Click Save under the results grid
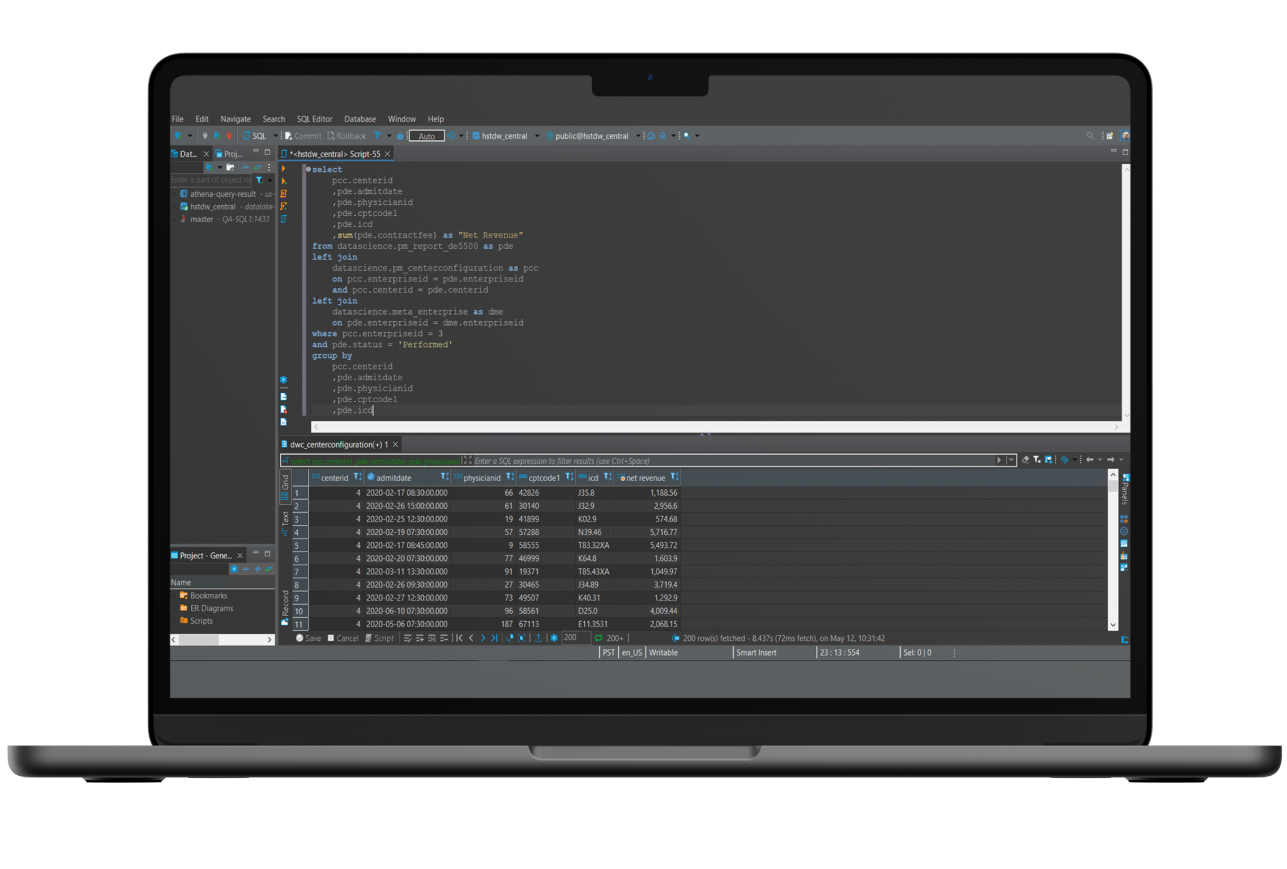Screen dimensions: 1287x869 [x=308, y=637]
